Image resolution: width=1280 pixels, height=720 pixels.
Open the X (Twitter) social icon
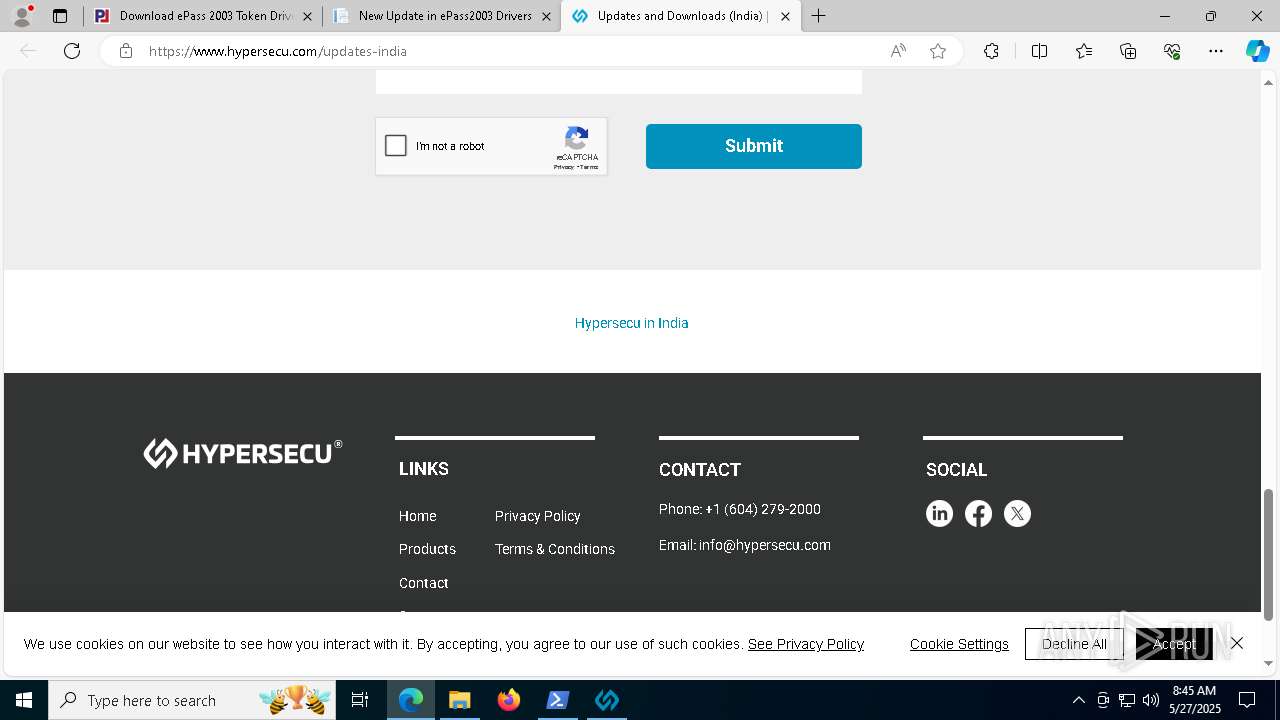[x=1017, y=514]
